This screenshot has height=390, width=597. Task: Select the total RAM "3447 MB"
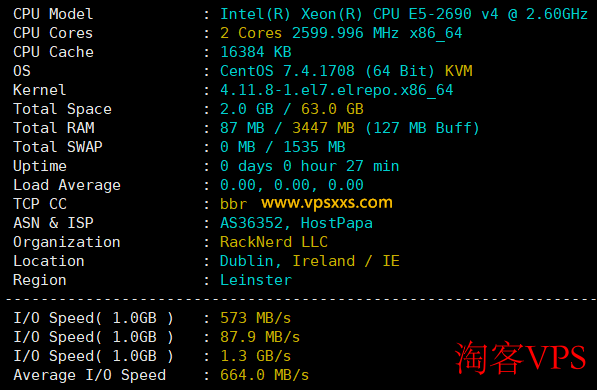pos(323,128)
